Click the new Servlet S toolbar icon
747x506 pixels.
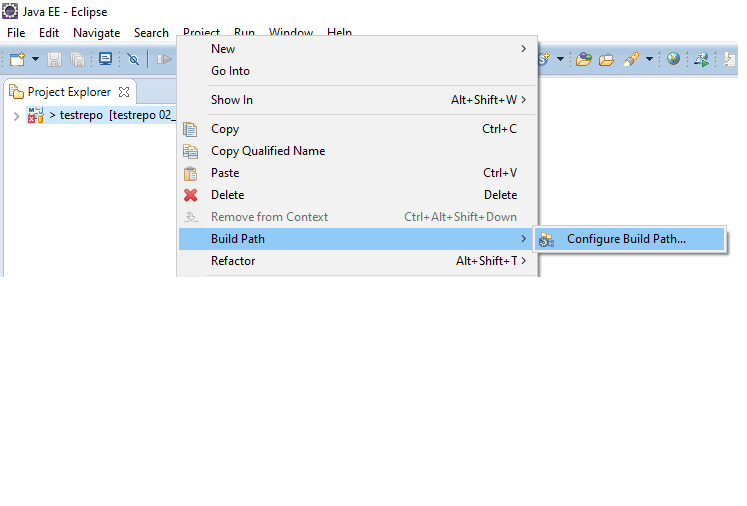[x=544, y=59]
